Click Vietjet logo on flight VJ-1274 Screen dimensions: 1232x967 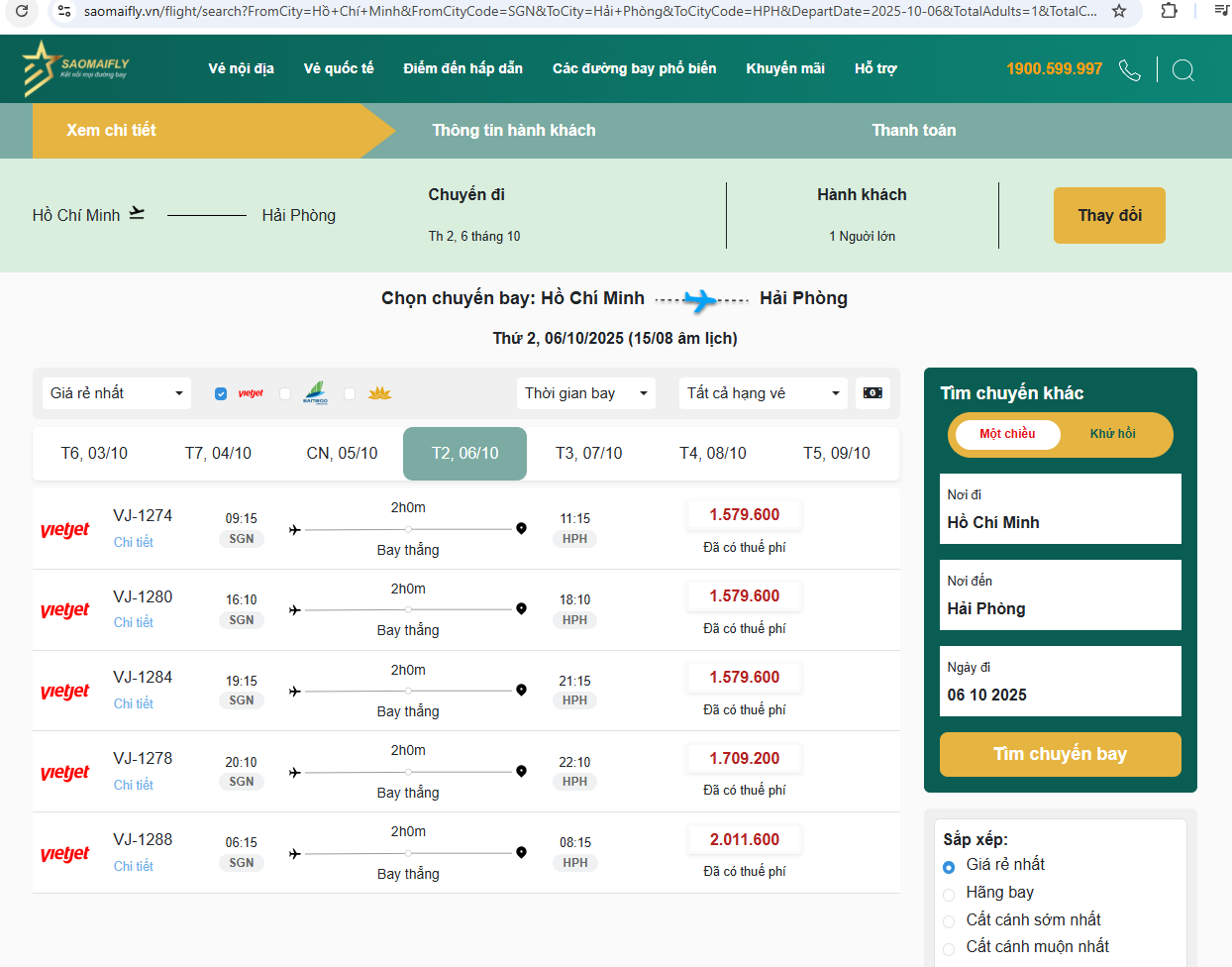[65, 529]
